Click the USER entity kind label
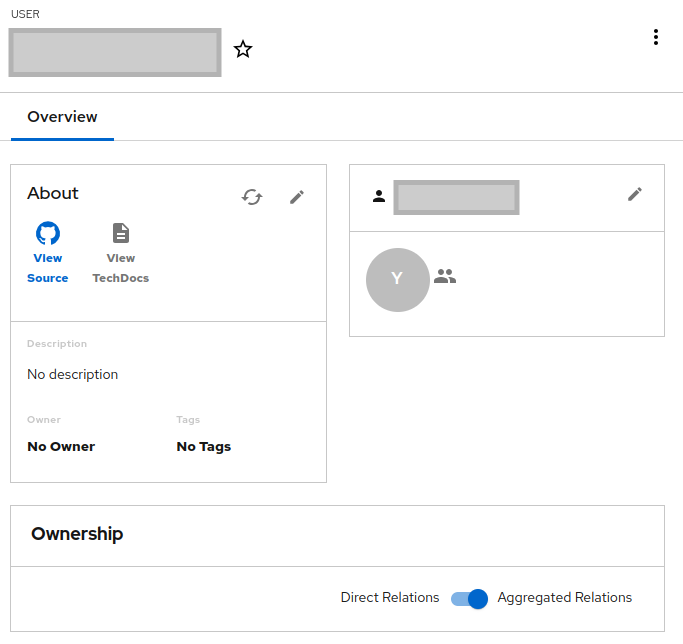 click(25, 14)
